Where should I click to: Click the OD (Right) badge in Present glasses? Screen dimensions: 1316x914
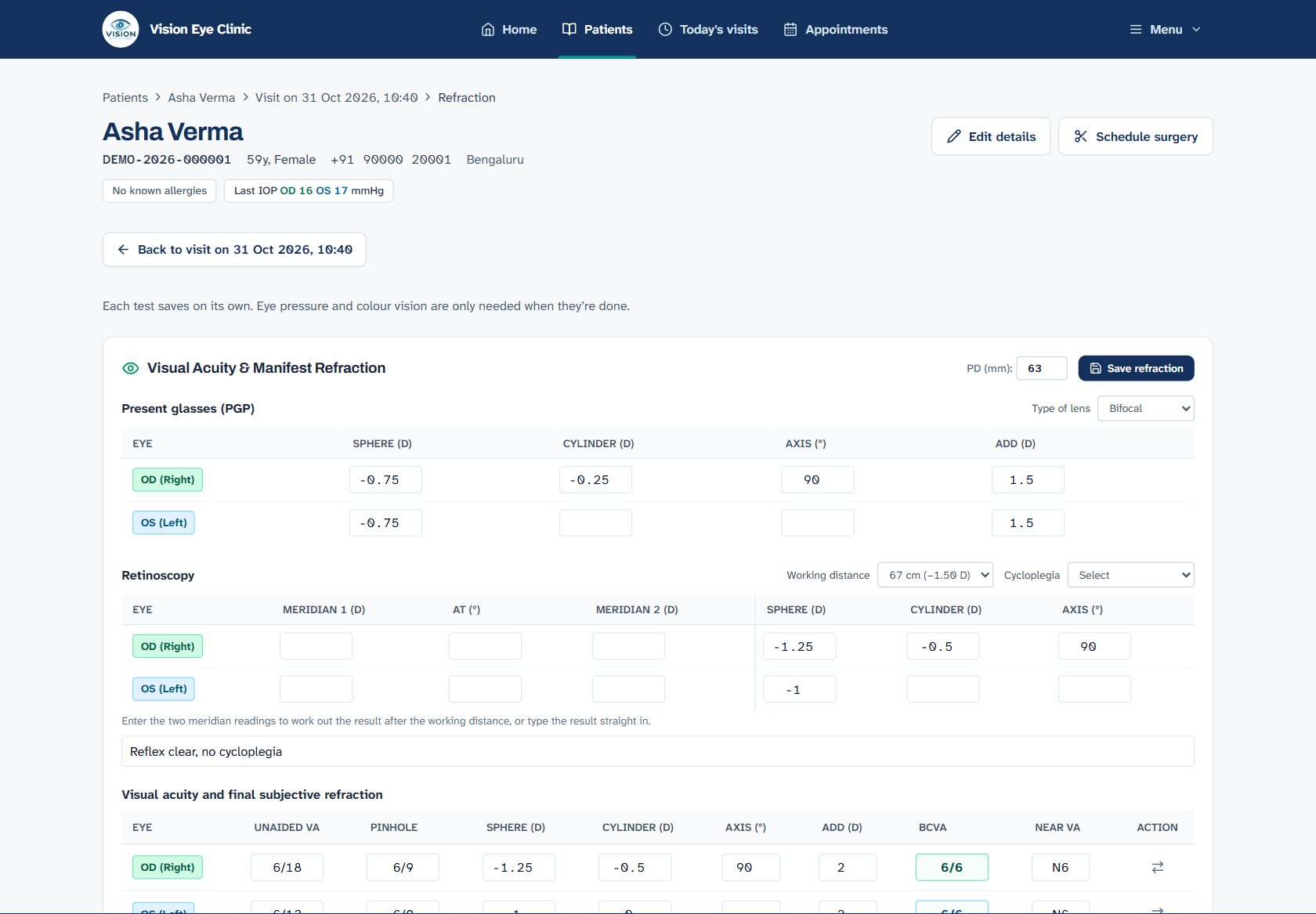(x=168, y=479)
